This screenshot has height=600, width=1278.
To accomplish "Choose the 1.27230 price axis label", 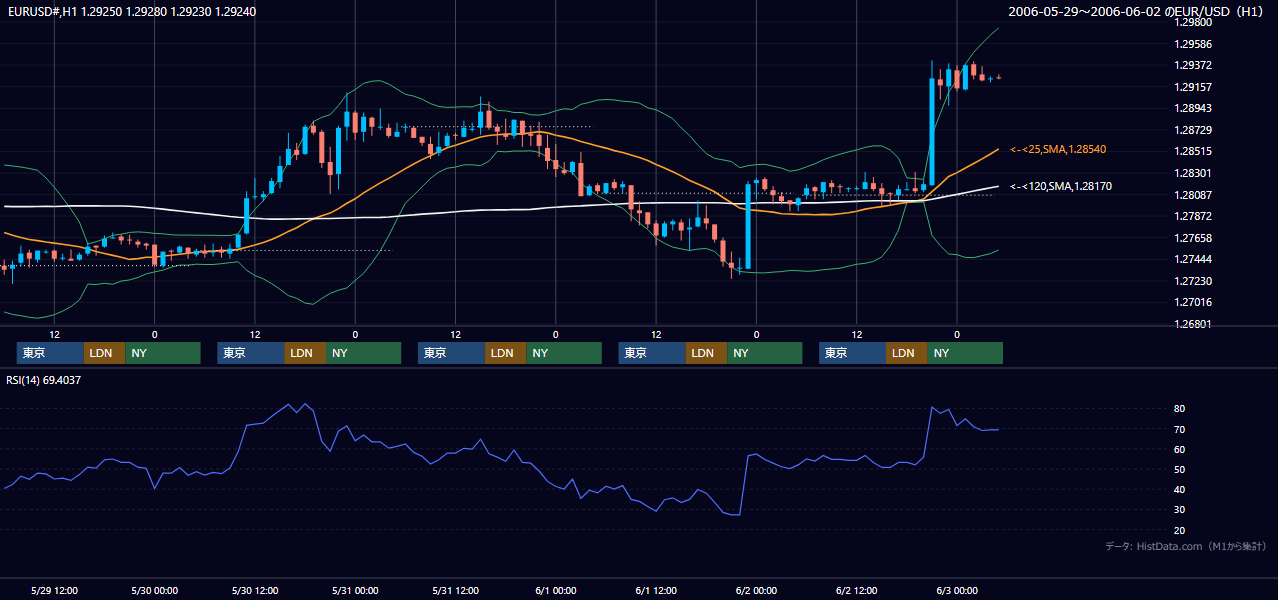I will pyautogui.click(x=1192, y=281).
